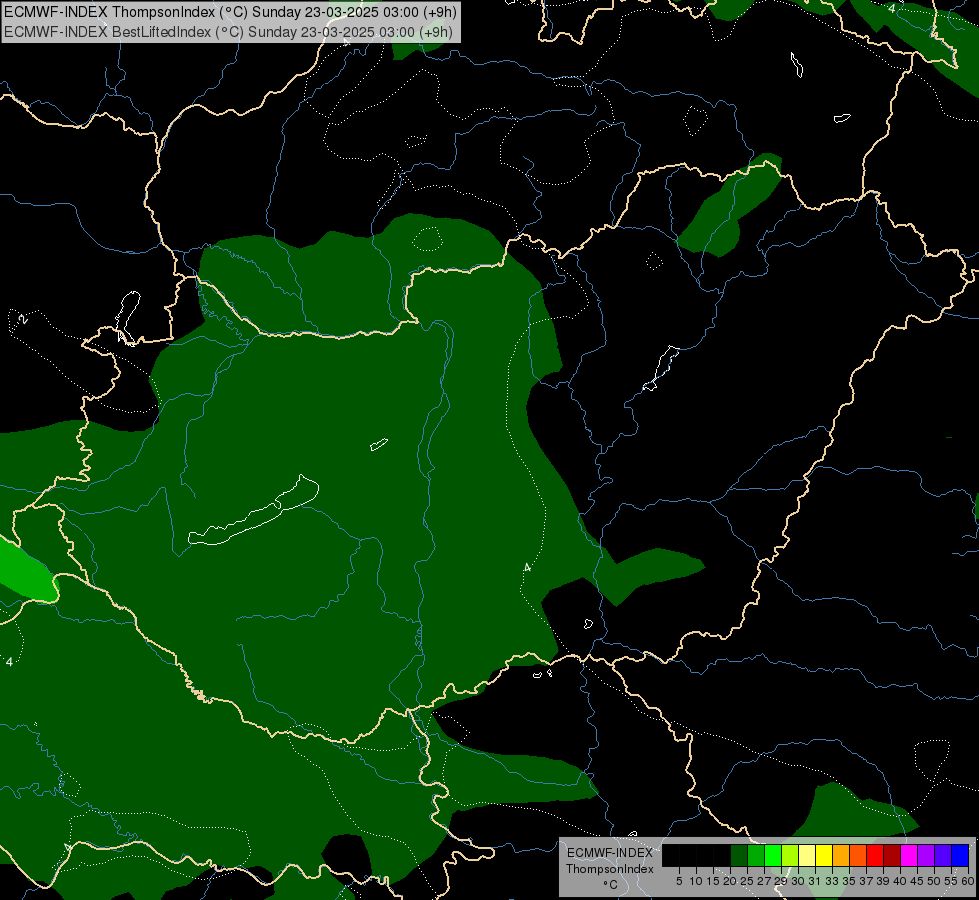Click the legend scale value 25
The width and height of the screenshot is (979, 900).
tap(747, 881)
